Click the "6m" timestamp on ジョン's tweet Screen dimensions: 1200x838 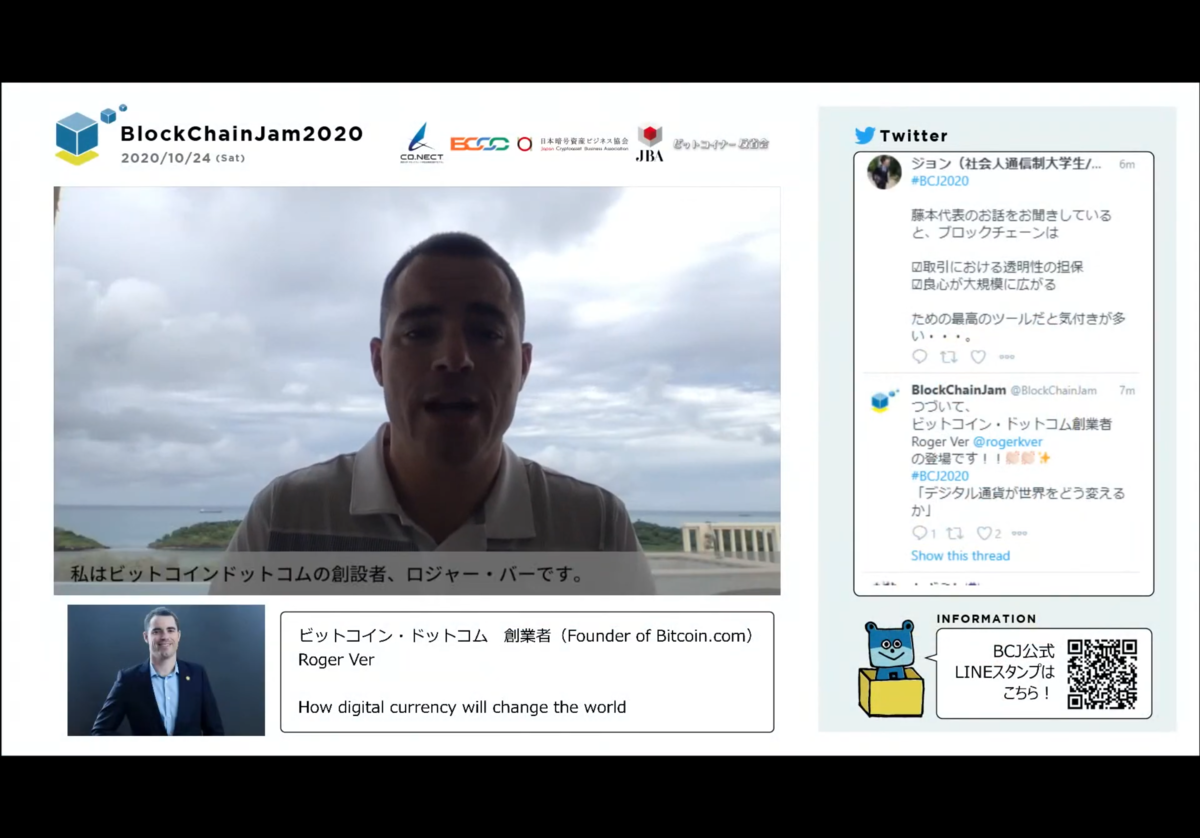(x=1127, y=164)
